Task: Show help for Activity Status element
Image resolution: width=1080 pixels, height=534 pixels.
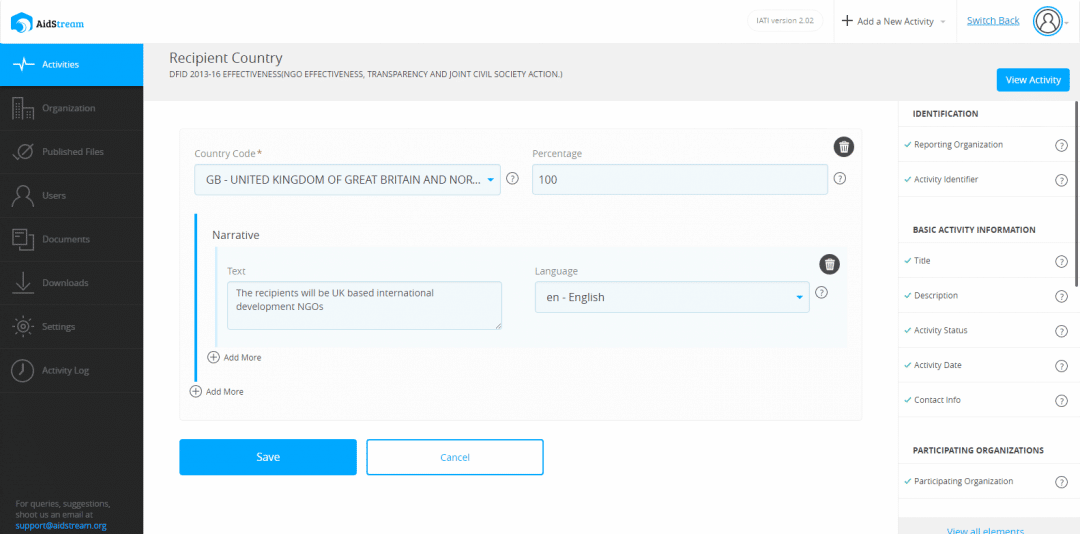Action: coord(1061,331)
